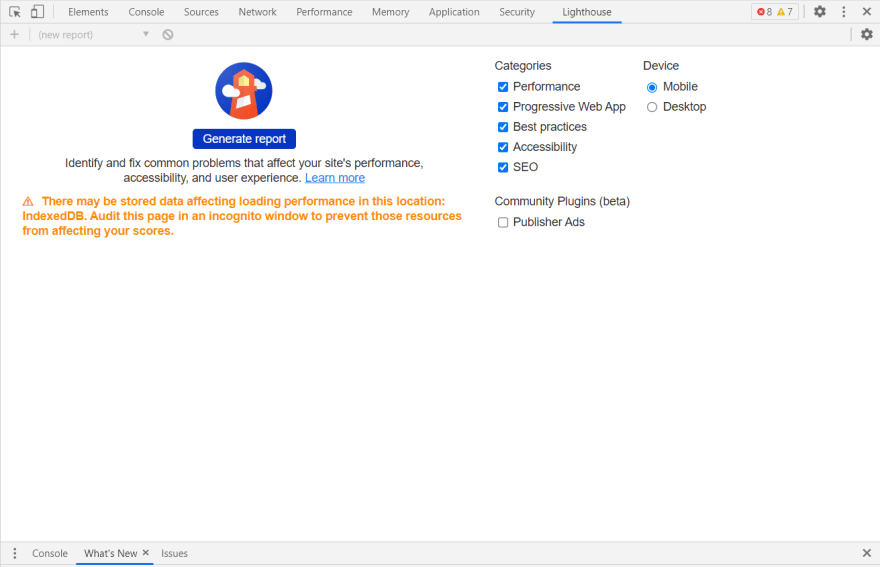Open the drawer three-dot menu
880x567 pixels.
pos(15,554)
